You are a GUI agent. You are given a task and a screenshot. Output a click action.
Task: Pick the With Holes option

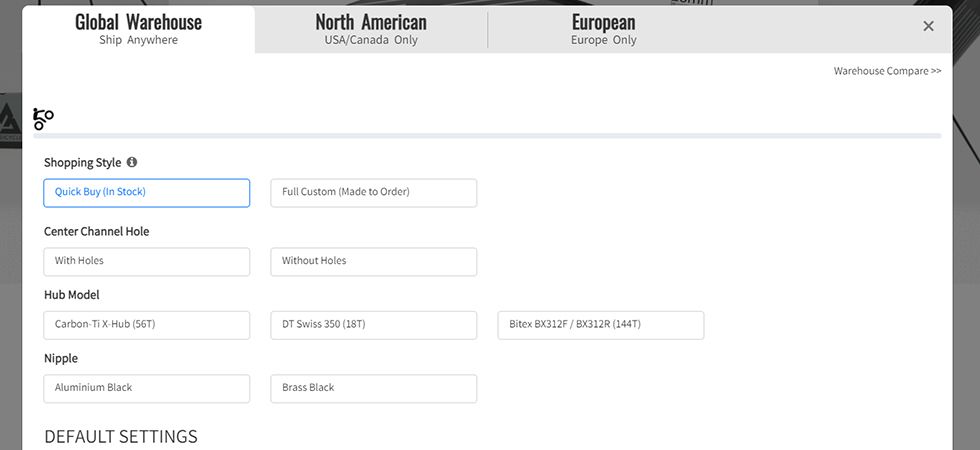click(x=147, y=262)
